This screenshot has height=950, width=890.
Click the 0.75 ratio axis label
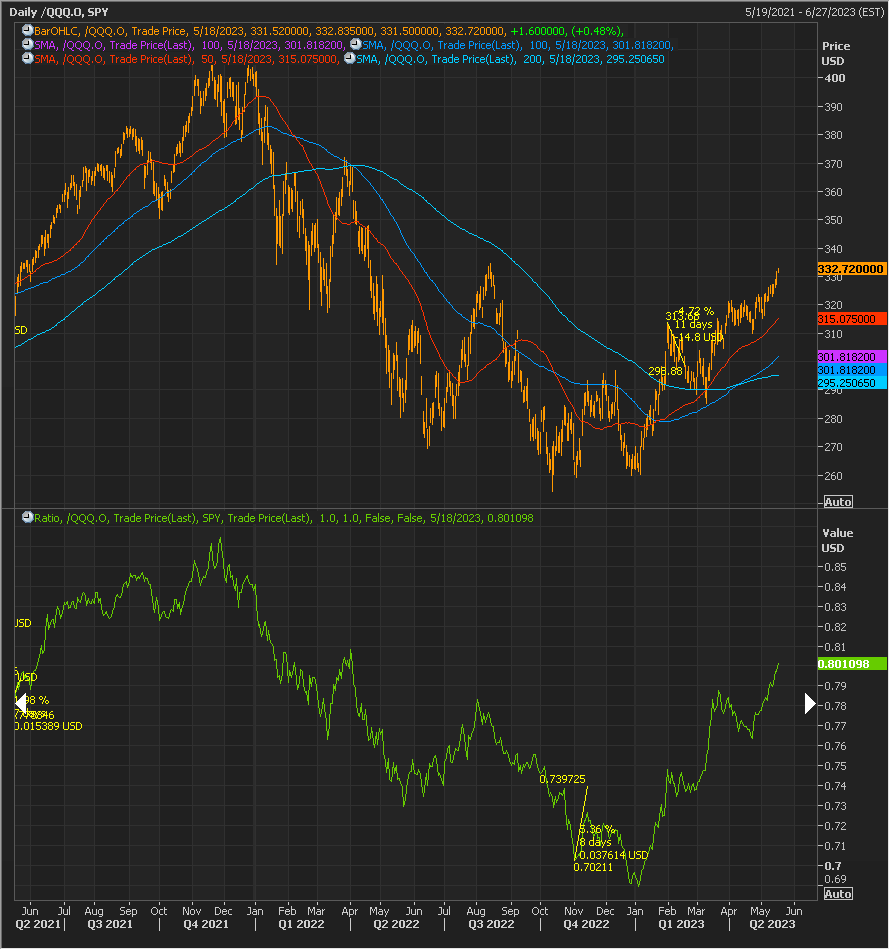[x=835, y=766]
